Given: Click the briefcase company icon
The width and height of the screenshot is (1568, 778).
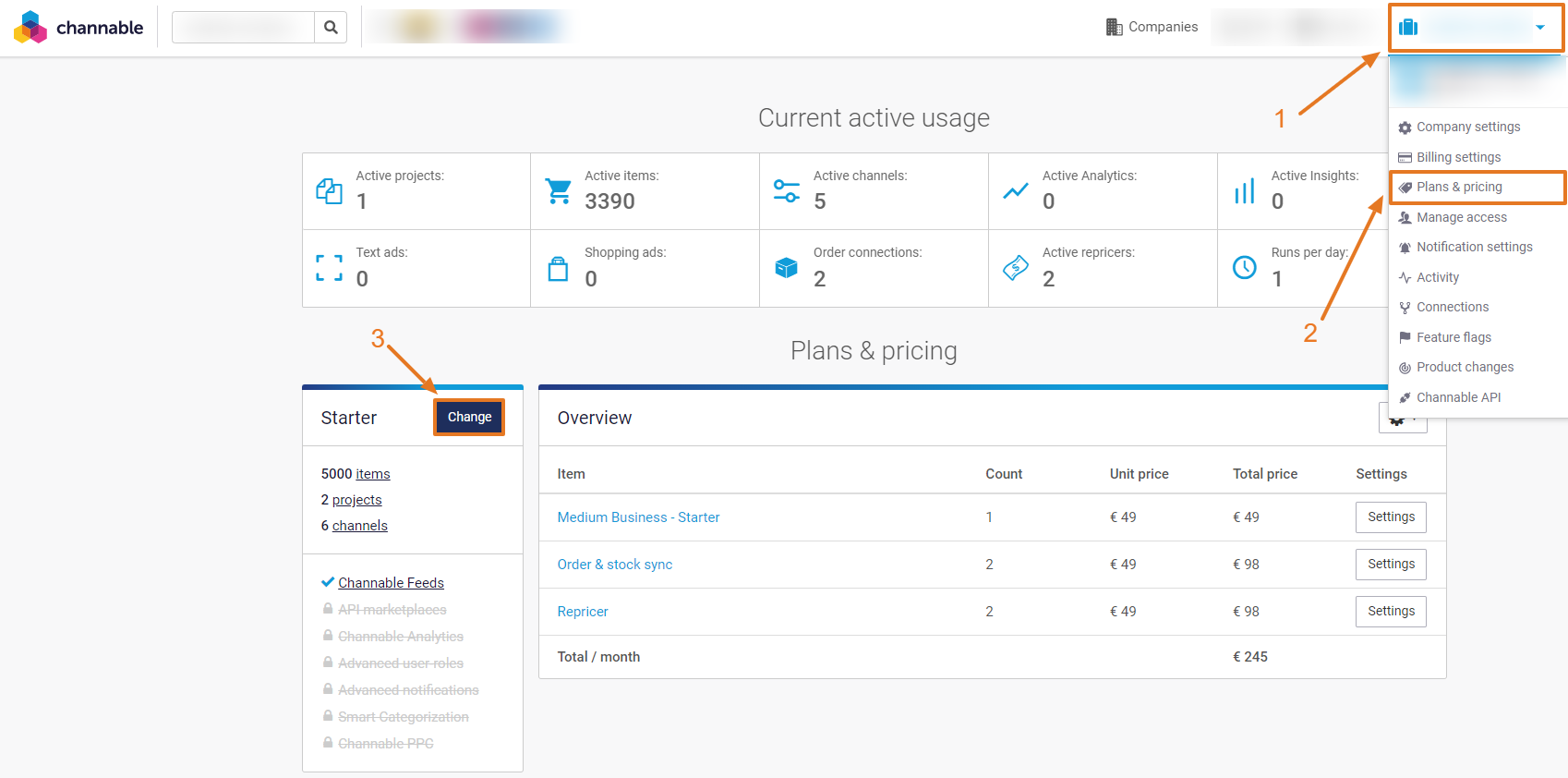Looking at the screenshot, I should pyautogui.click(x=1408, y=27).
